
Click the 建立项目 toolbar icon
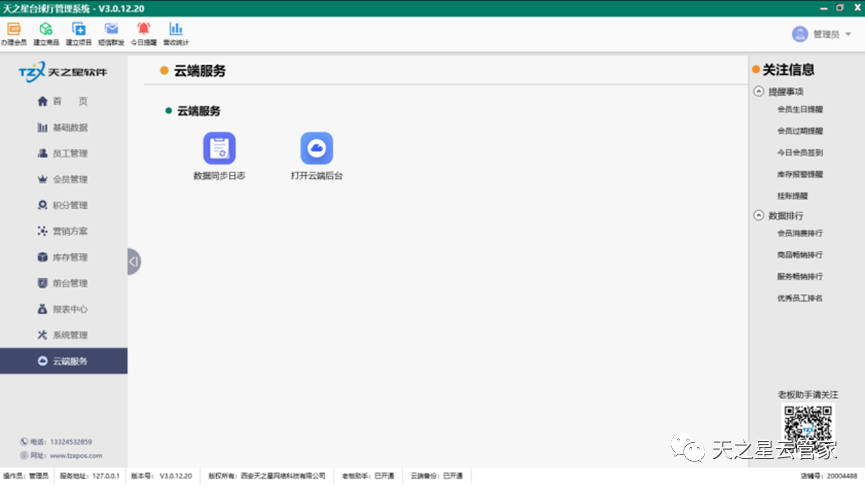(x=79, y=30)
